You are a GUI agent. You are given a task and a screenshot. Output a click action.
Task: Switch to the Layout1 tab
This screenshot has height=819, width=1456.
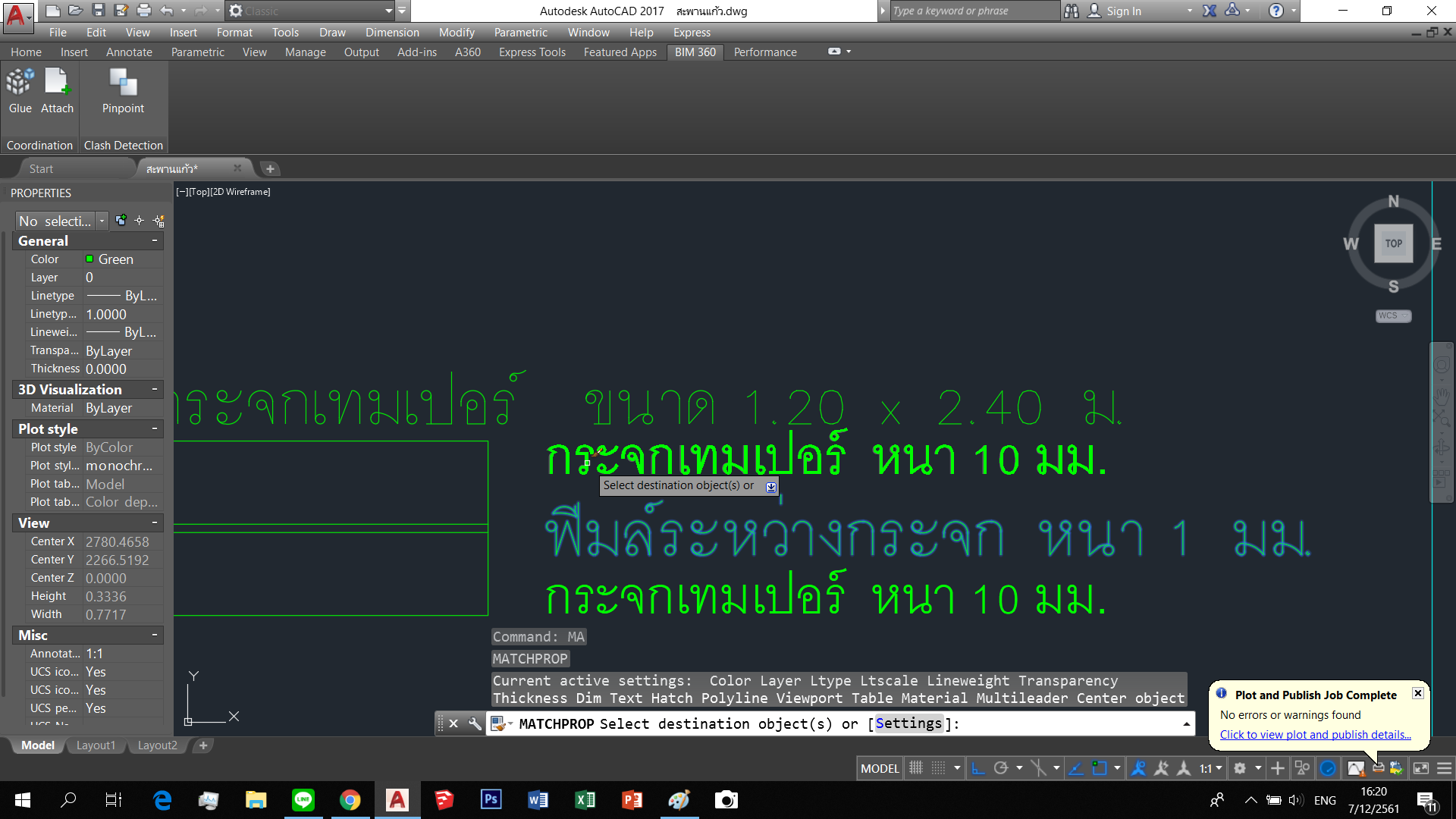(96, 745)
